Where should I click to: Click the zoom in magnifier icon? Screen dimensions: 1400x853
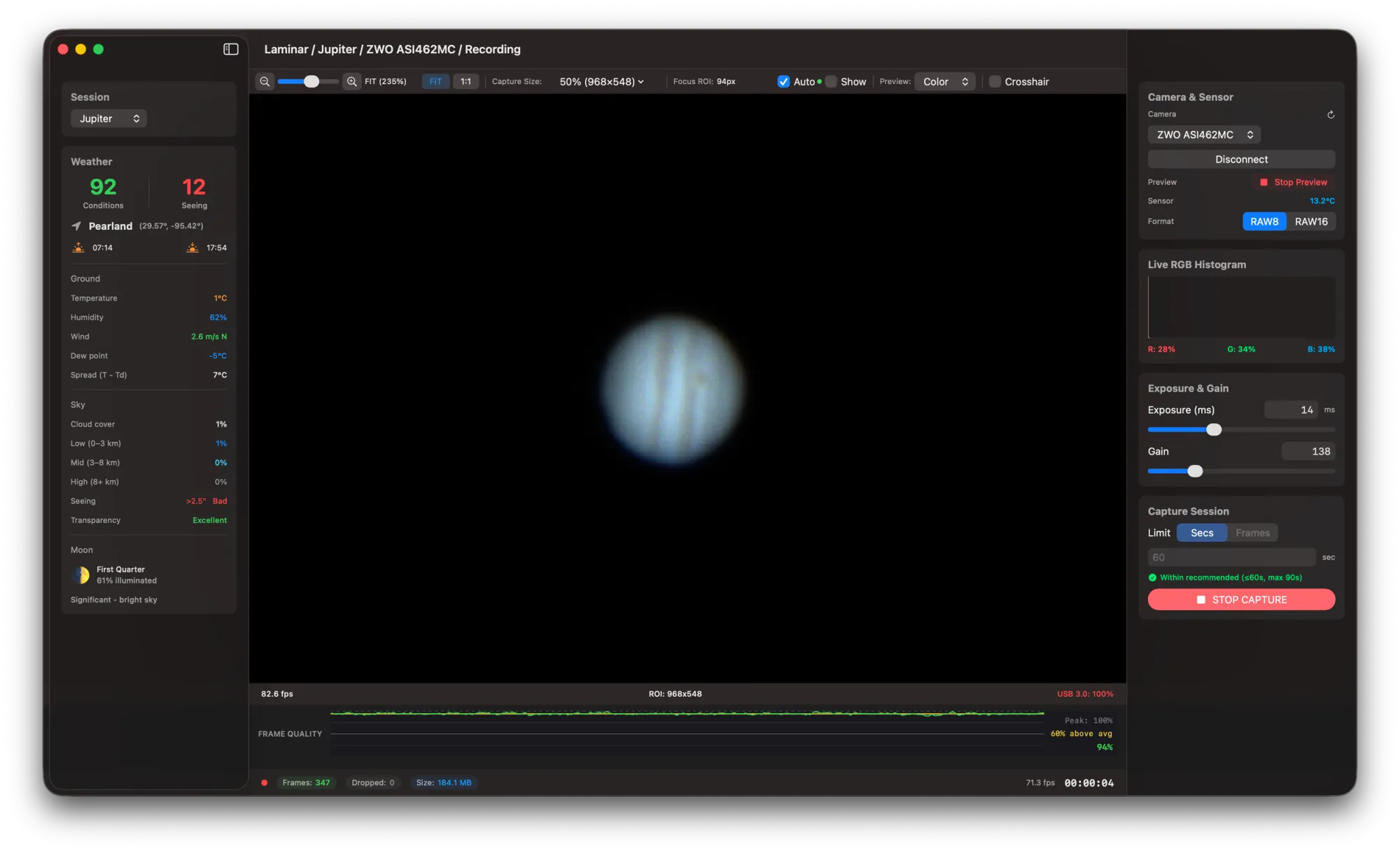351,81
